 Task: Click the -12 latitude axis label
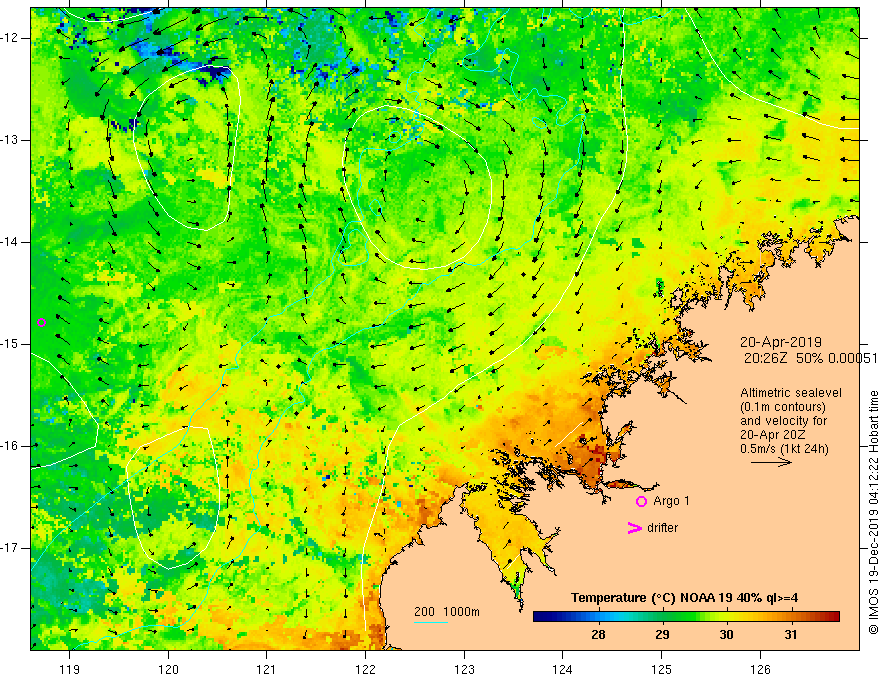(10, 38)
